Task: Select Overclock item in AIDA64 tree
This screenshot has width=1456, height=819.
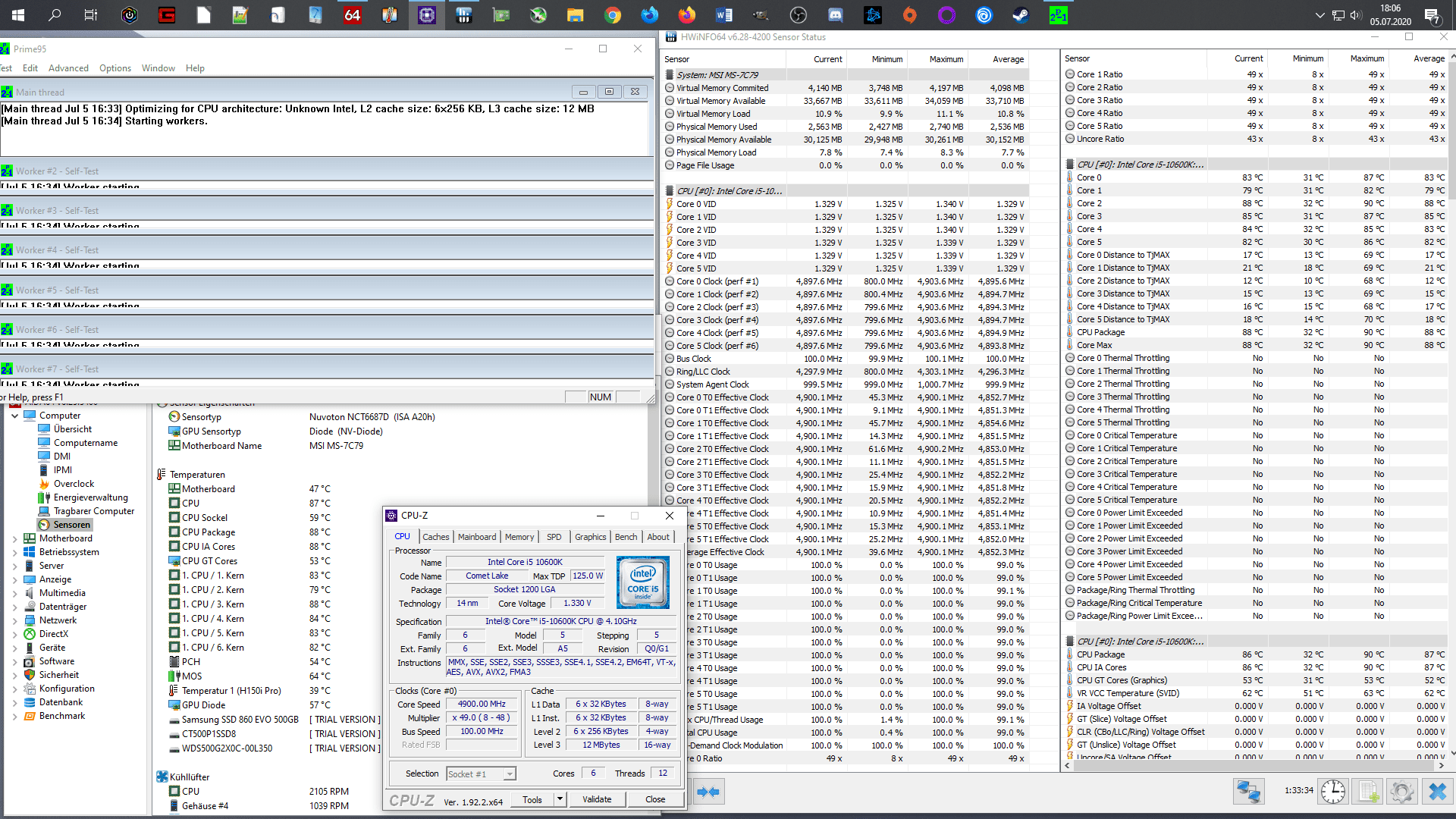Action: coord(74,484)
